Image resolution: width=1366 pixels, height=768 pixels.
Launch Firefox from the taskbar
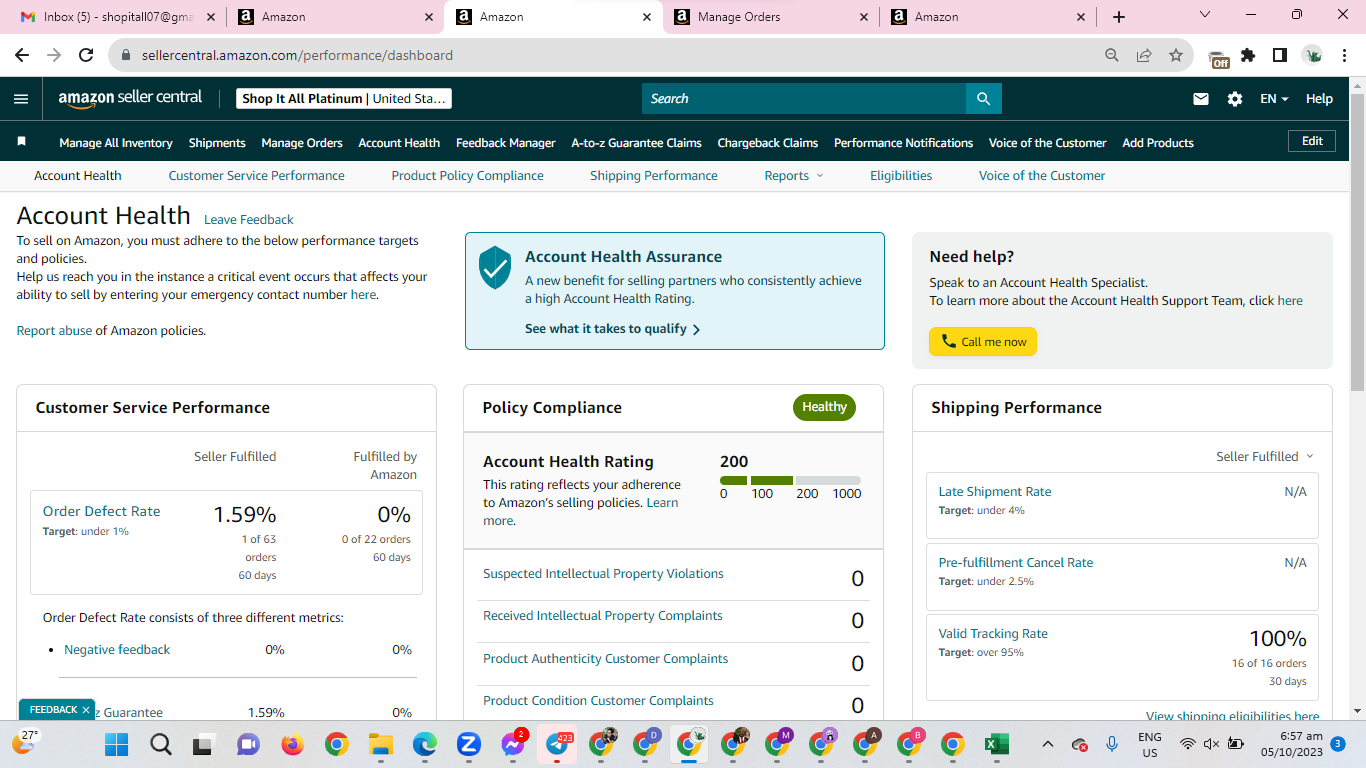[x=292, y=744]
